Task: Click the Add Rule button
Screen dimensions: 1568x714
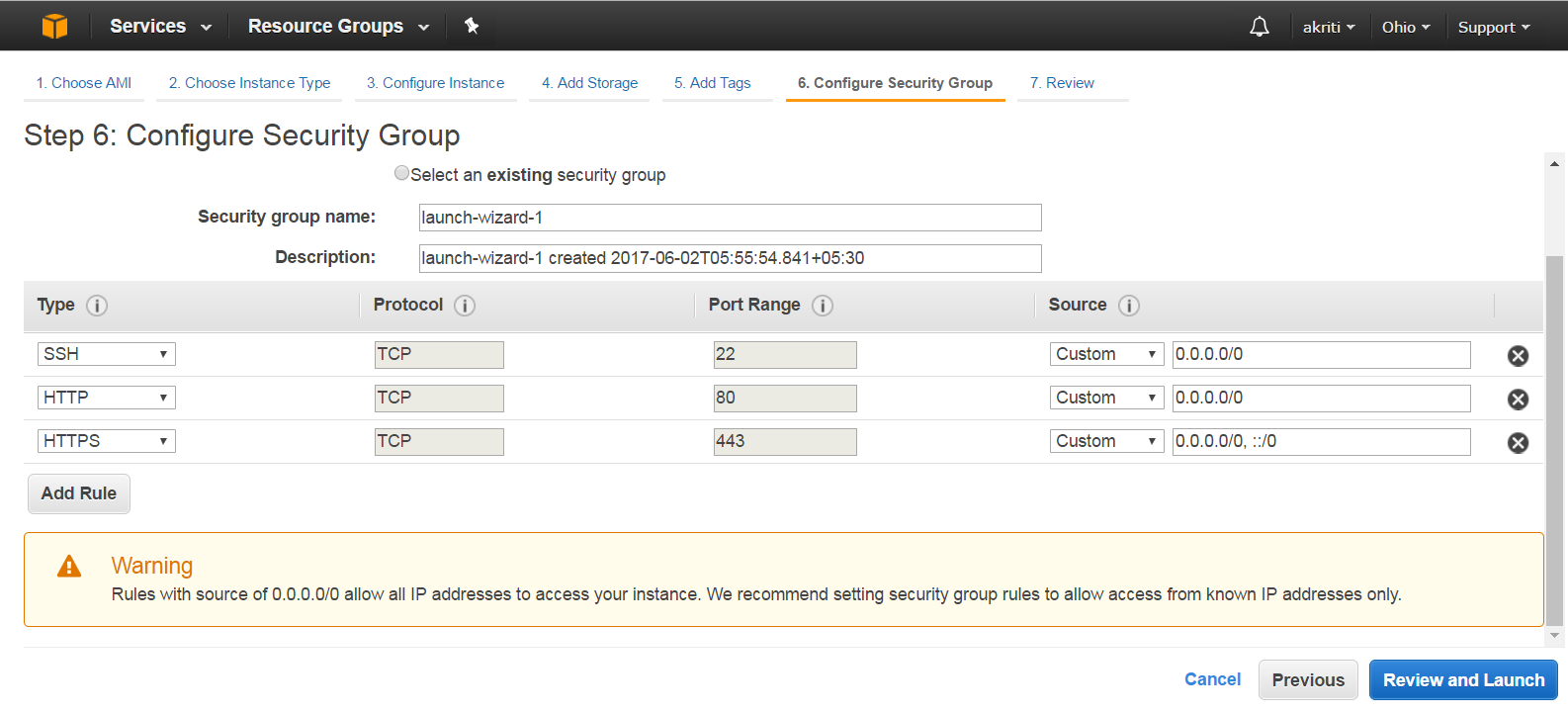Action: [x=79, y=493]
